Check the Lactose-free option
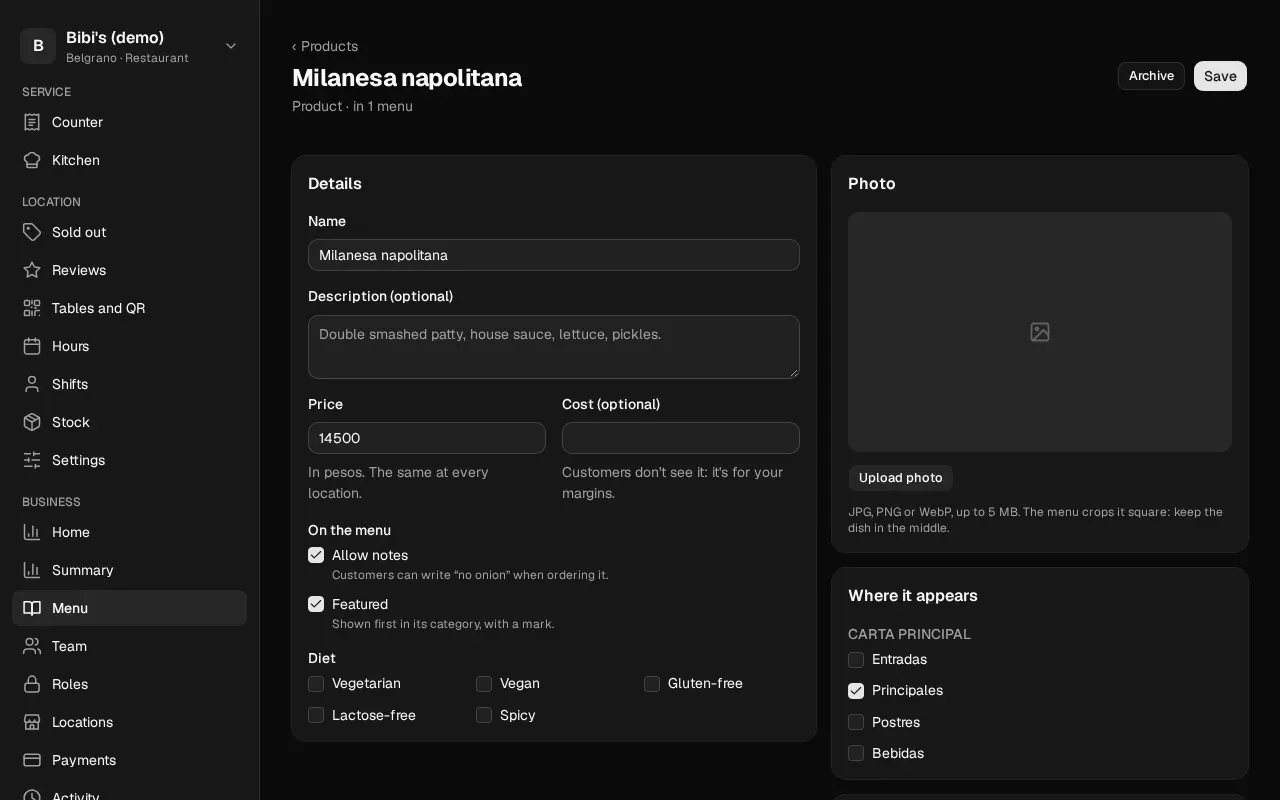This screenshot has height=800, width=1280. click(316, 715)
